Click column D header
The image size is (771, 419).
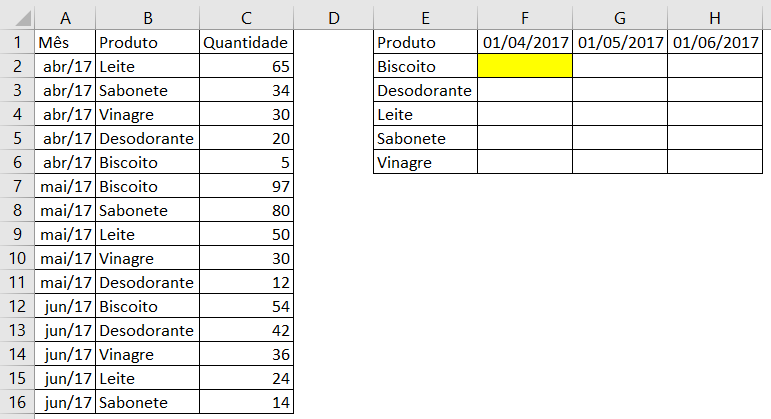pos(333,16)
